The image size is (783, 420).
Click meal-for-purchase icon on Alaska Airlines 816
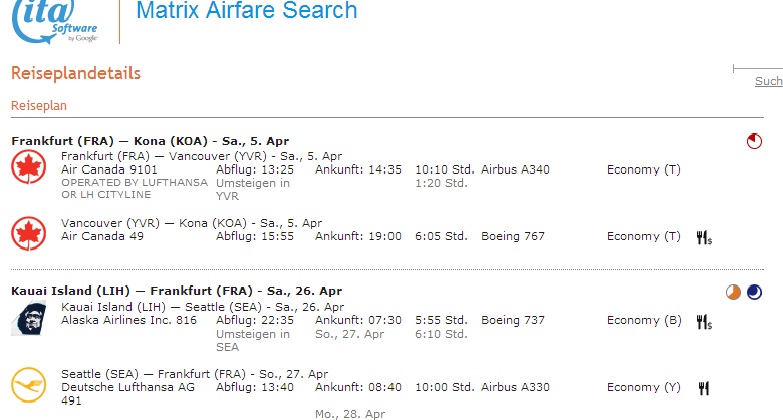click(x=703, y=321)
